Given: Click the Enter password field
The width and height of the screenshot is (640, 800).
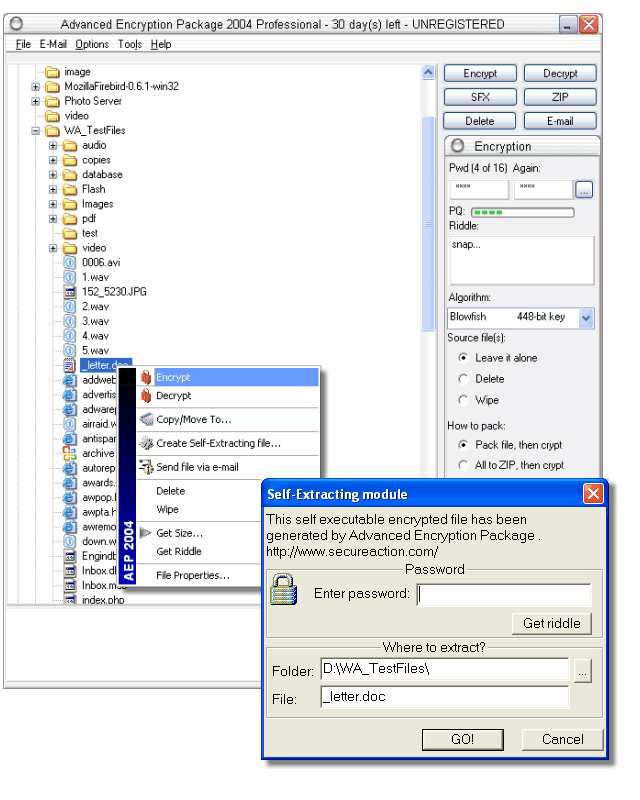Looking at the screenshot, I should click(x=504, y=594).
